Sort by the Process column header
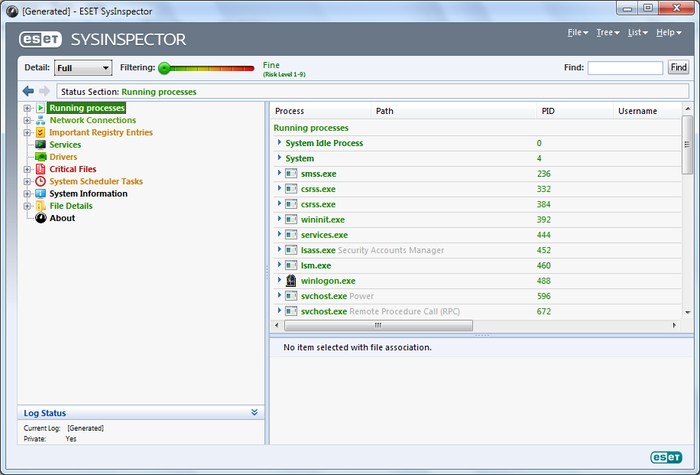This screenshot has width=700, height=475. click(321, 111)
